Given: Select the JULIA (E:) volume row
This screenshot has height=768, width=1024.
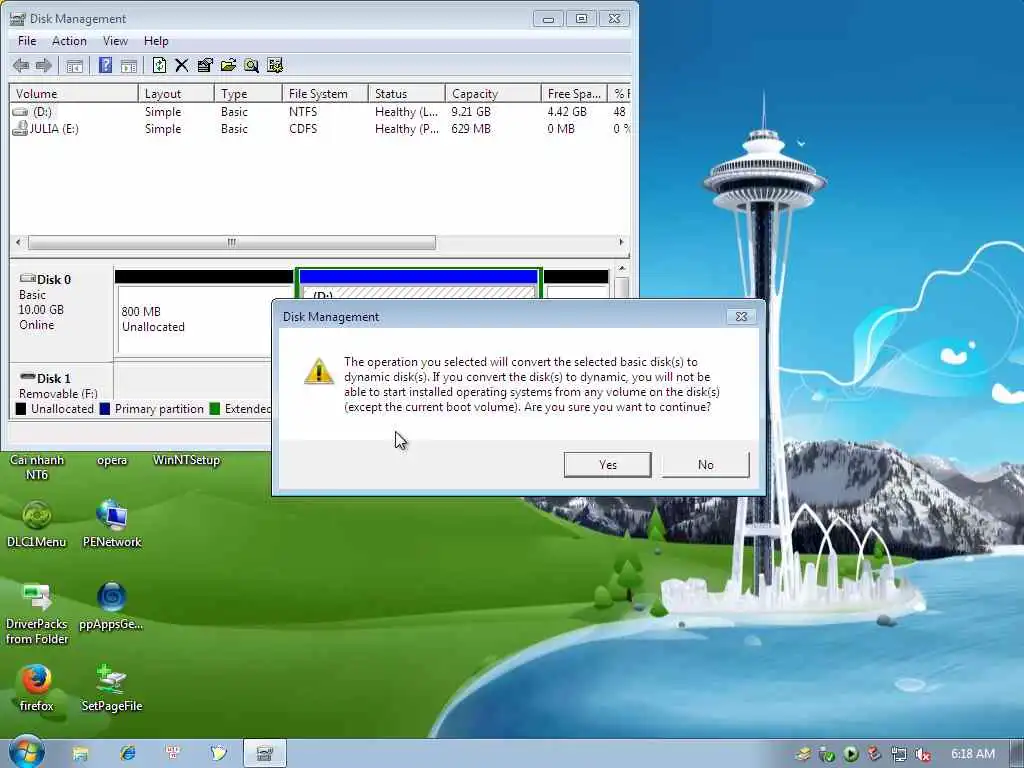Looking at the screenshot, I should tap(320, 129).
